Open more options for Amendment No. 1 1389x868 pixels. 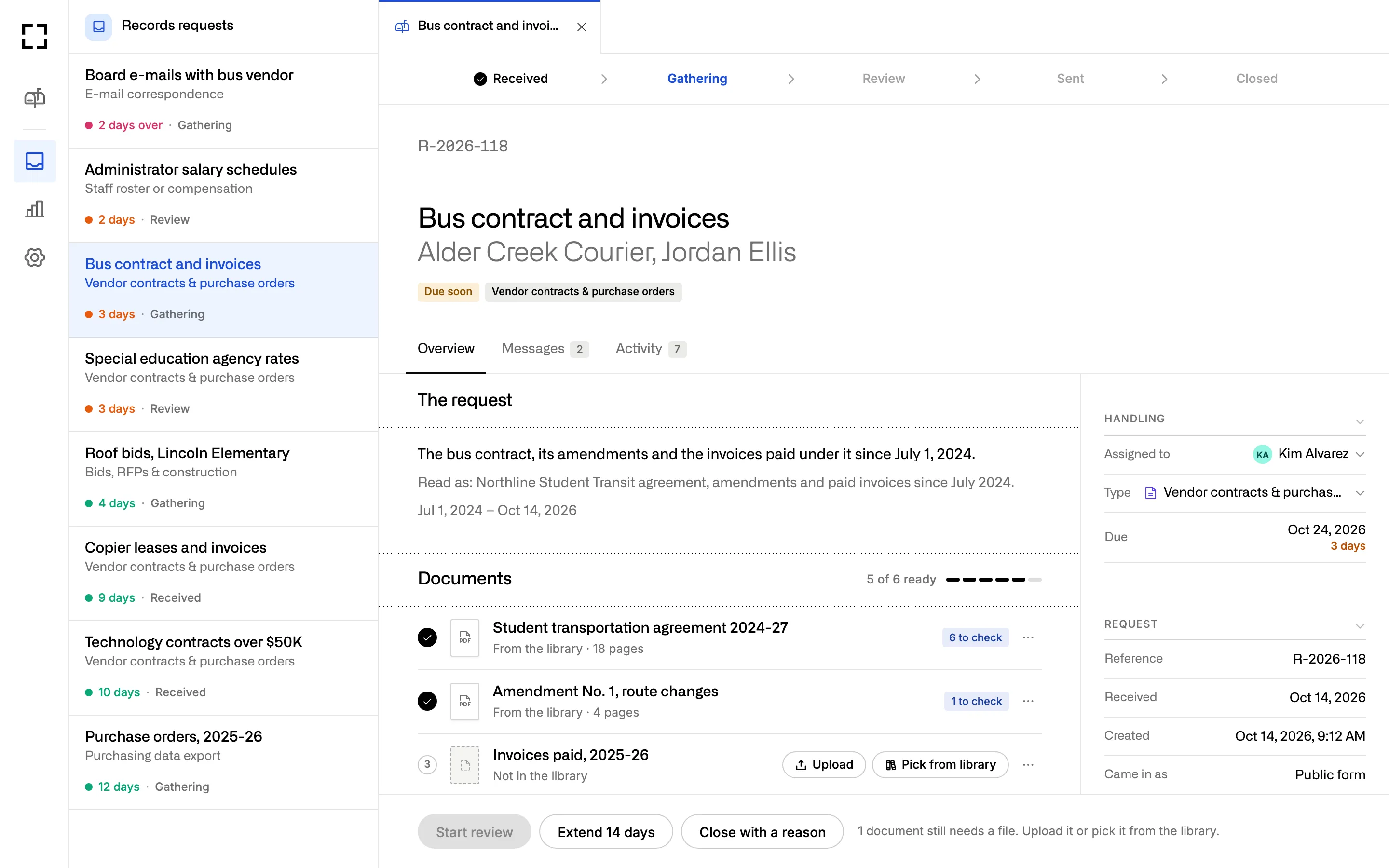1028,701
